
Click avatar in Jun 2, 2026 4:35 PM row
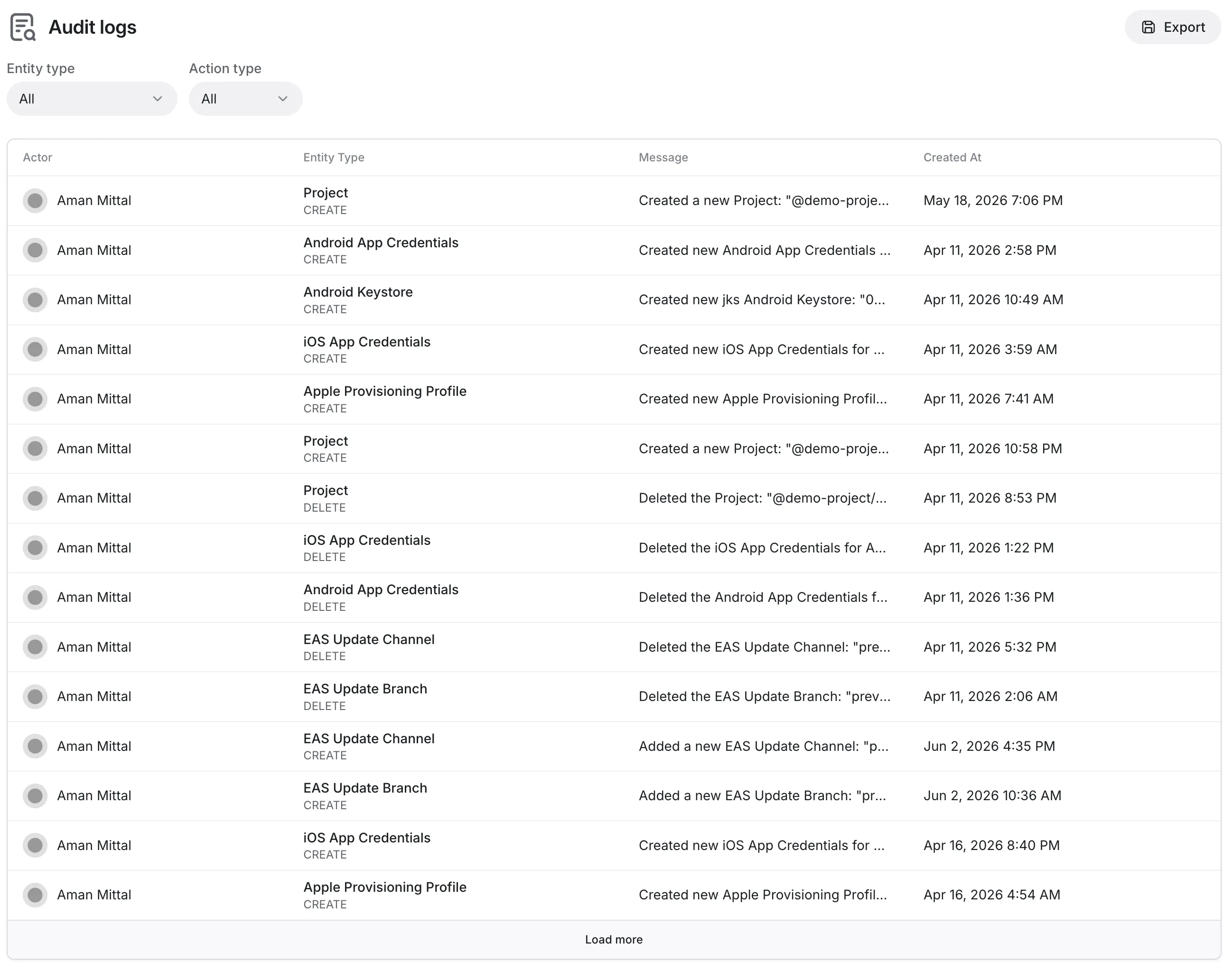point(35,747)
